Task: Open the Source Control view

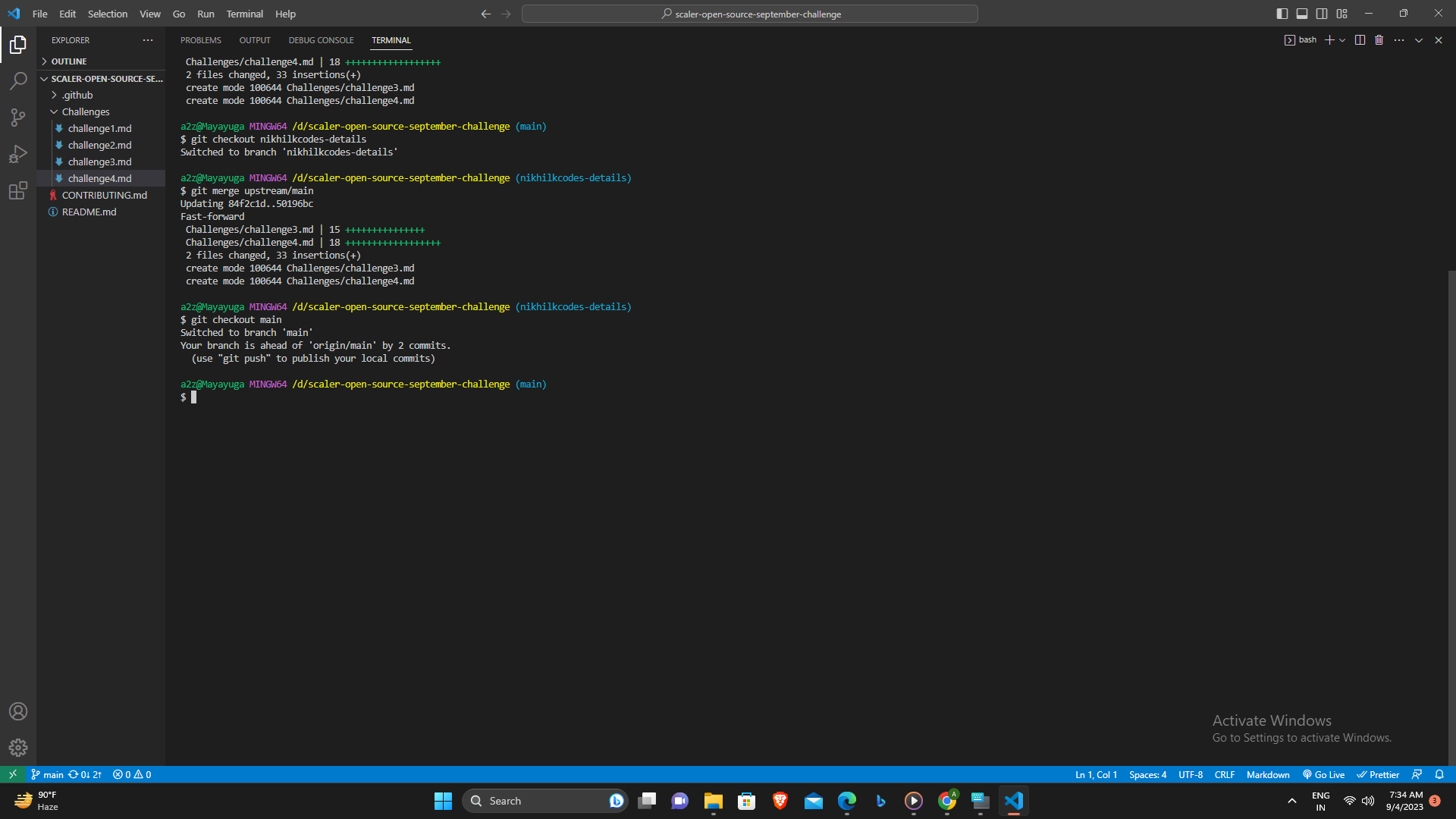Action: (x=18, y=118)
